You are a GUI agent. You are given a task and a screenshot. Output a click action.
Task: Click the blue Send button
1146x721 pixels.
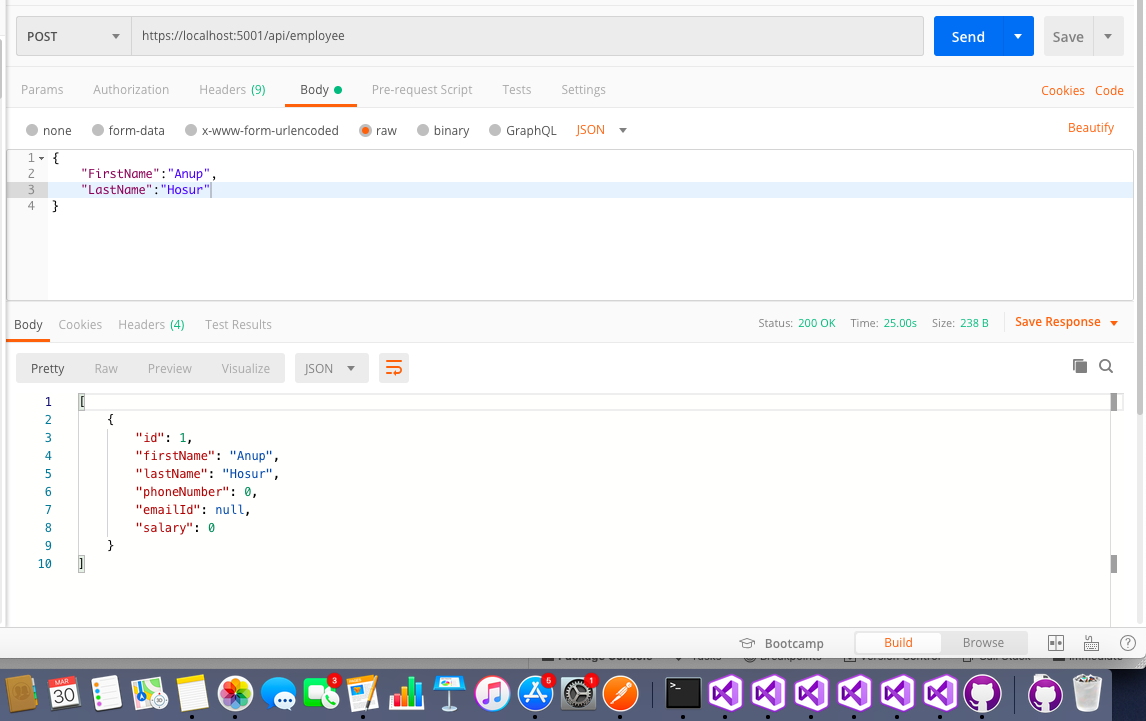pos(968,36)
